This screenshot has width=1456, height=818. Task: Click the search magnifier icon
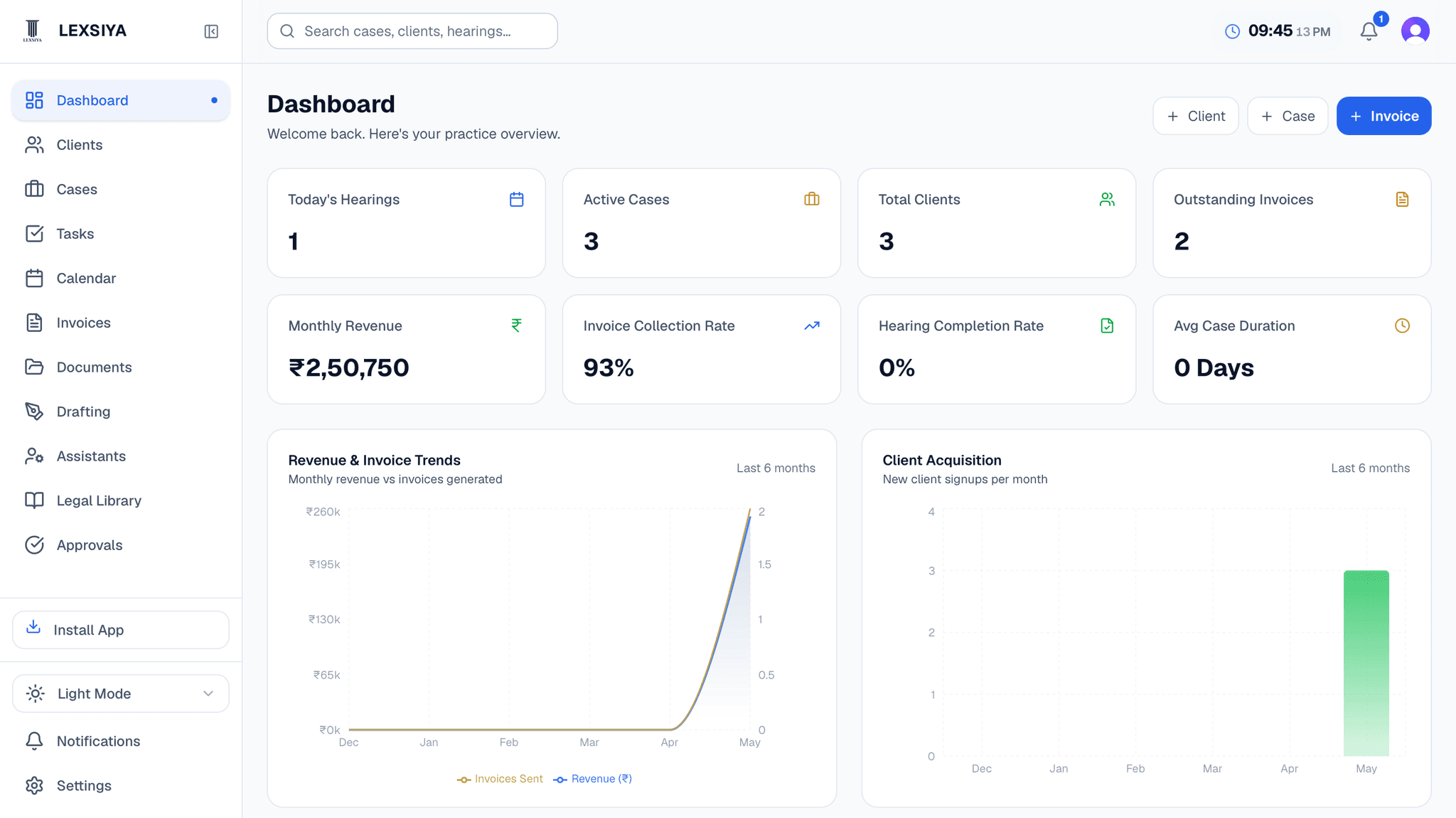287,31
